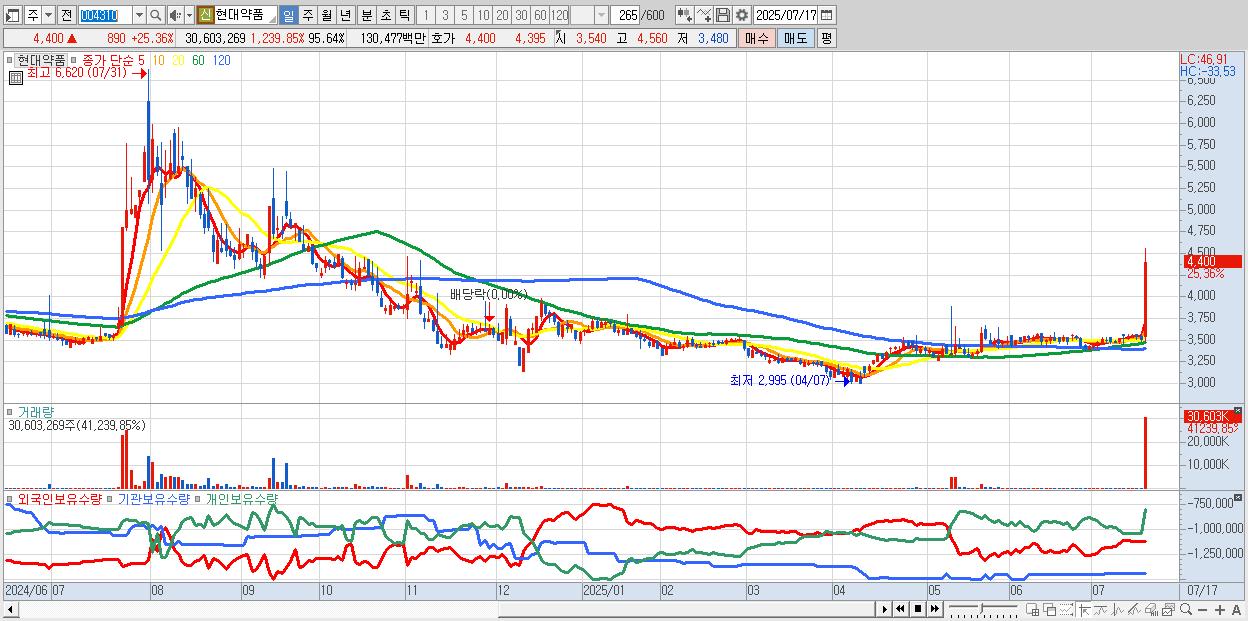Choose the 10 interval button

pyautogui.click(x=483, y=15)
